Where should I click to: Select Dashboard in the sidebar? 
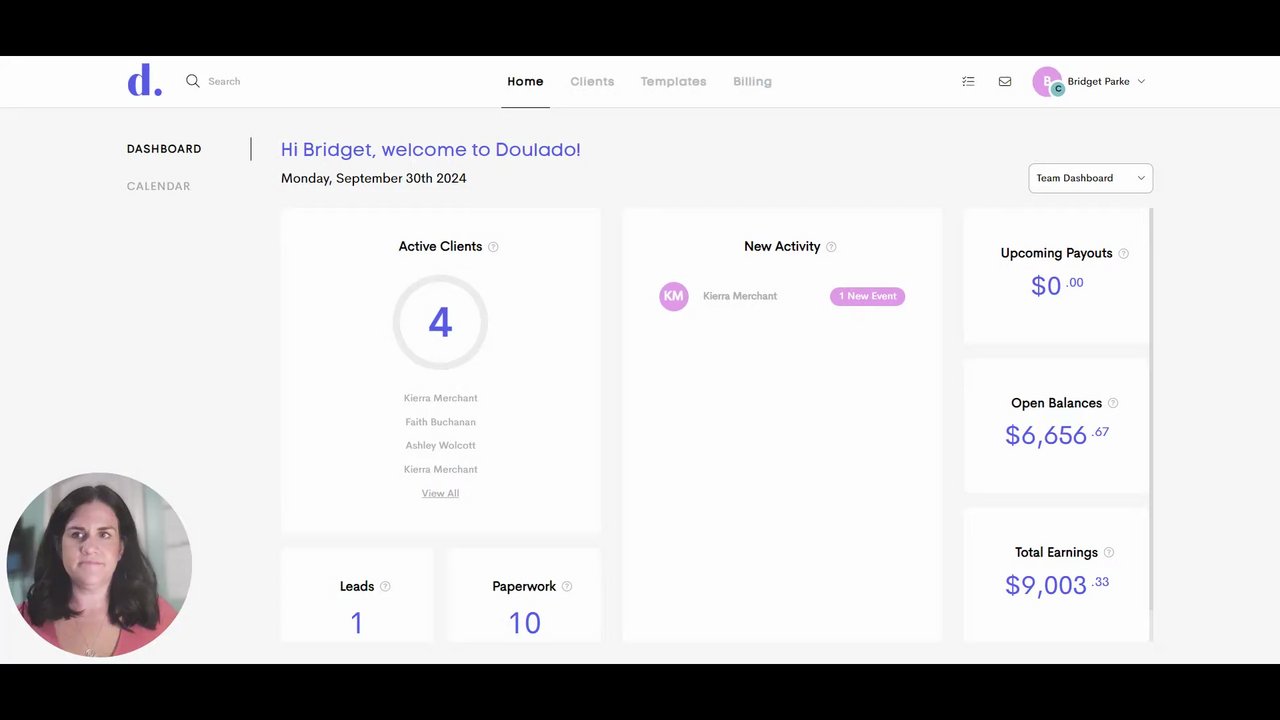(x=164, y=149)
